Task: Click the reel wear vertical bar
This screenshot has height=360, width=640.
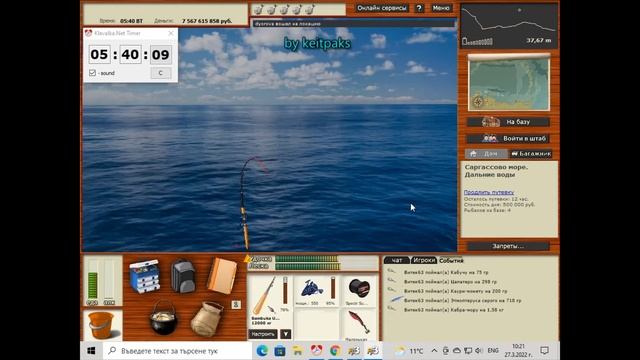Action: (333, 288)
